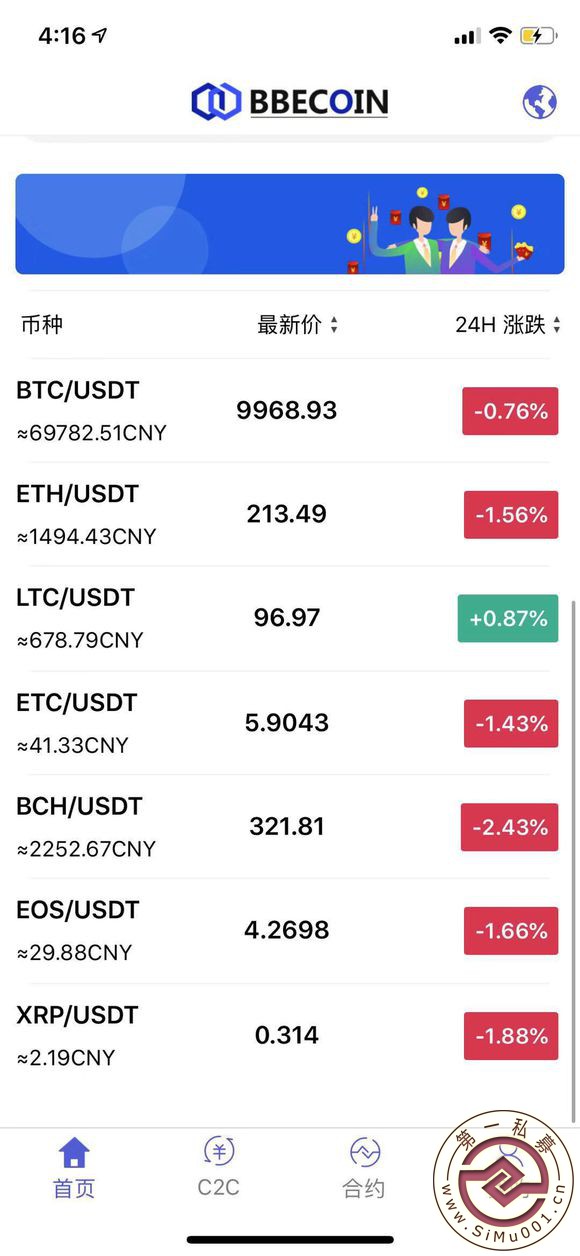Tap the globe language icon
This screenshot has height=1256, width=580.
(540, 102)
